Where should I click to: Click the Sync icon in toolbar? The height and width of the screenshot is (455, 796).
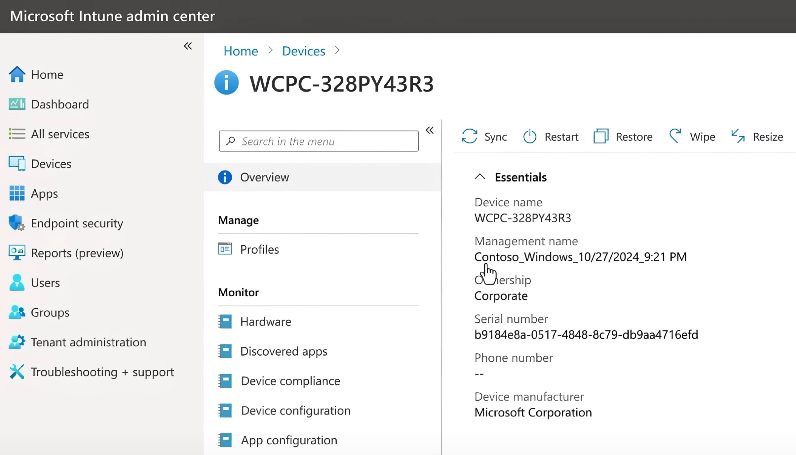(x=469, y=137)
